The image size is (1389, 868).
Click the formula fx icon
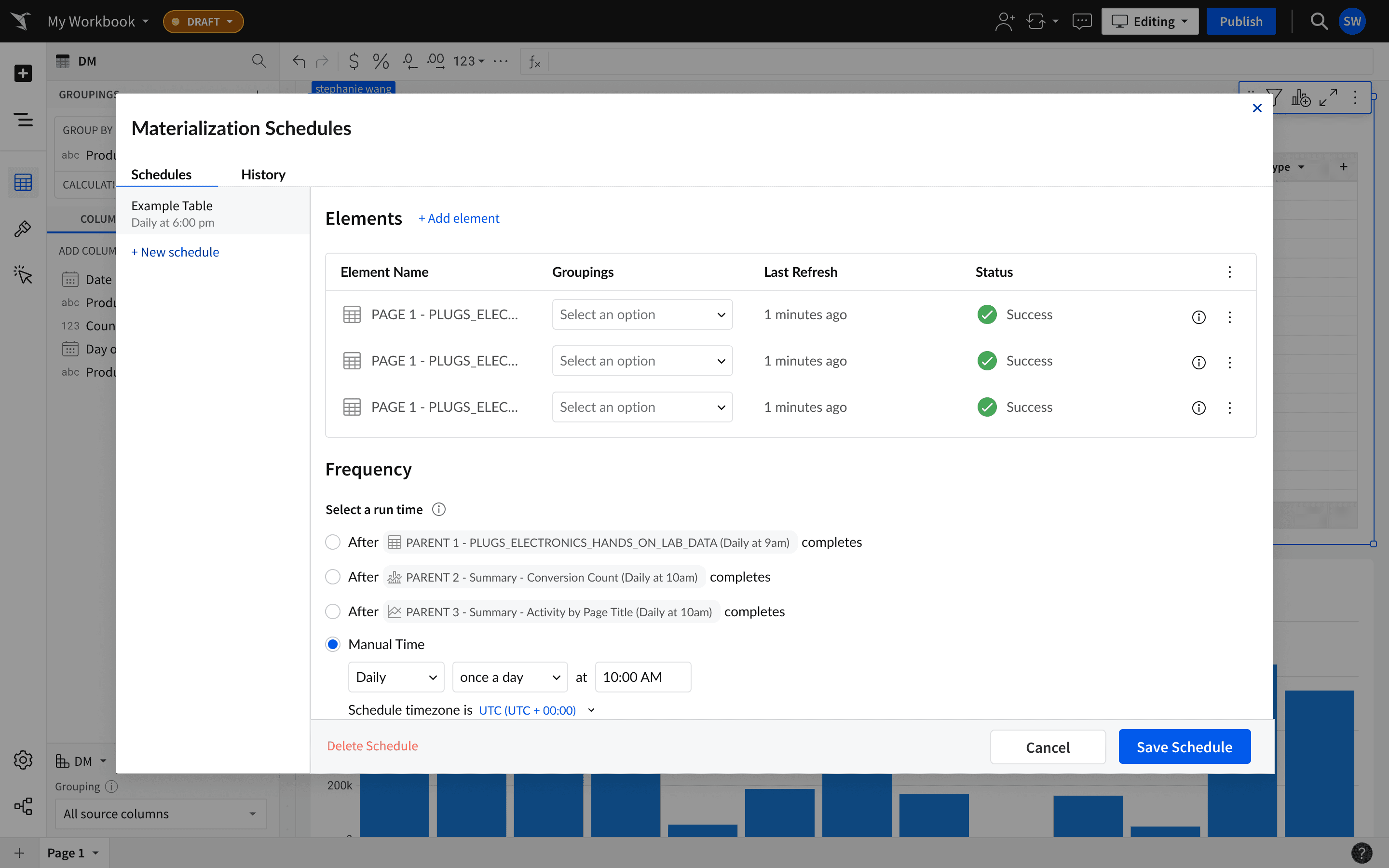534,61
